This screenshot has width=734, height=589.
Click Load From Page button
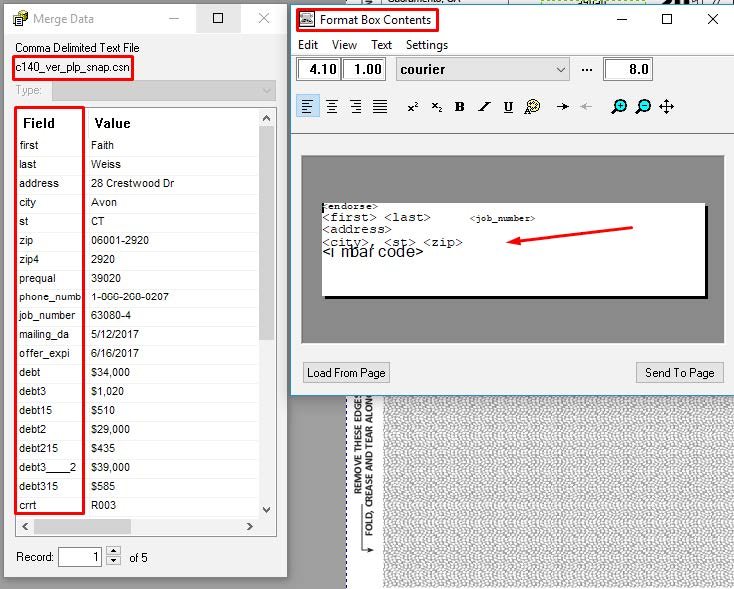tap(346, 373)
